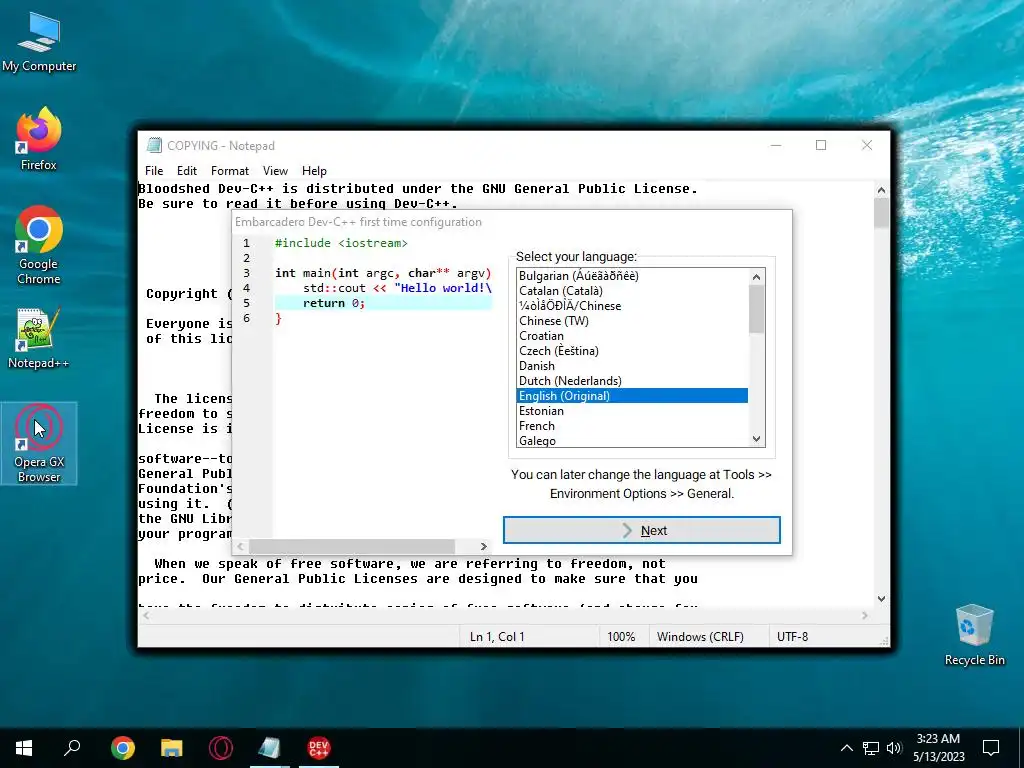Image resolution: width=1024 pixels, height=768 pixels.
Task: Select Chinese (TW) language
Action: point(632,321)
